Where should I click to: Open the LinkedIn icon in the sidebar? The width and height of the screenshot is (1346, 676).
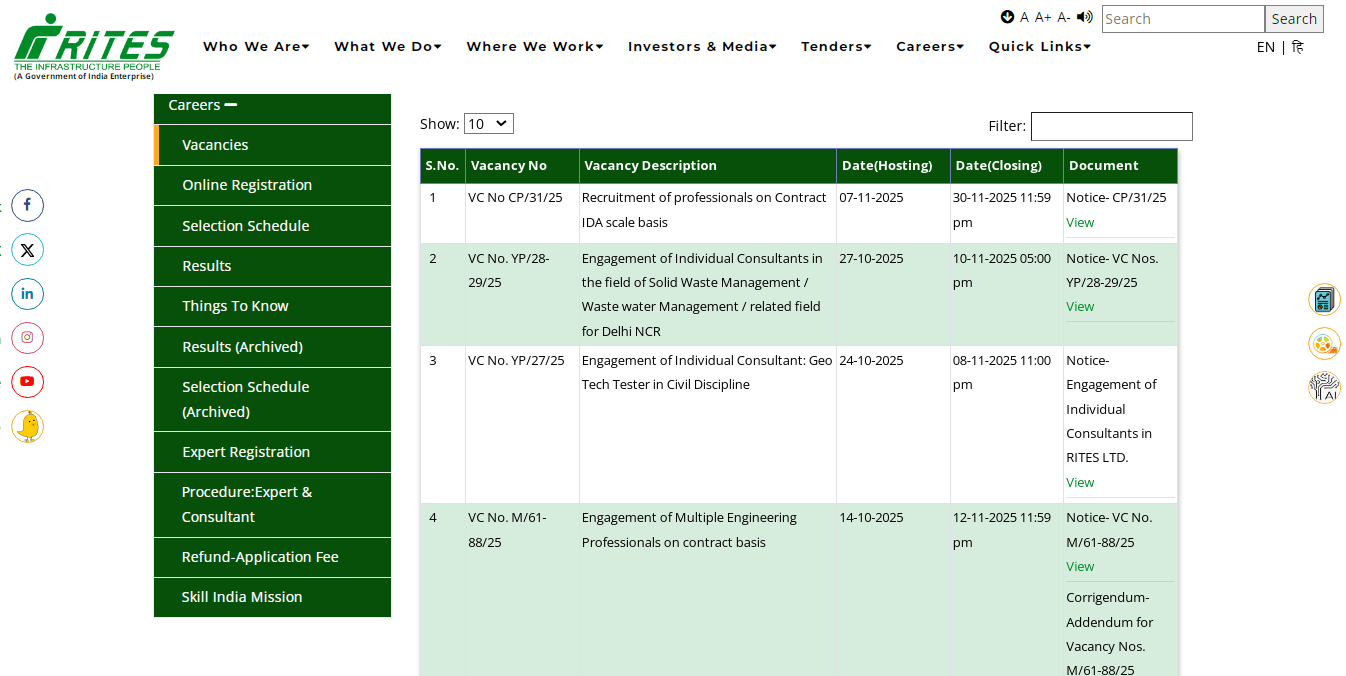point(27,294)
